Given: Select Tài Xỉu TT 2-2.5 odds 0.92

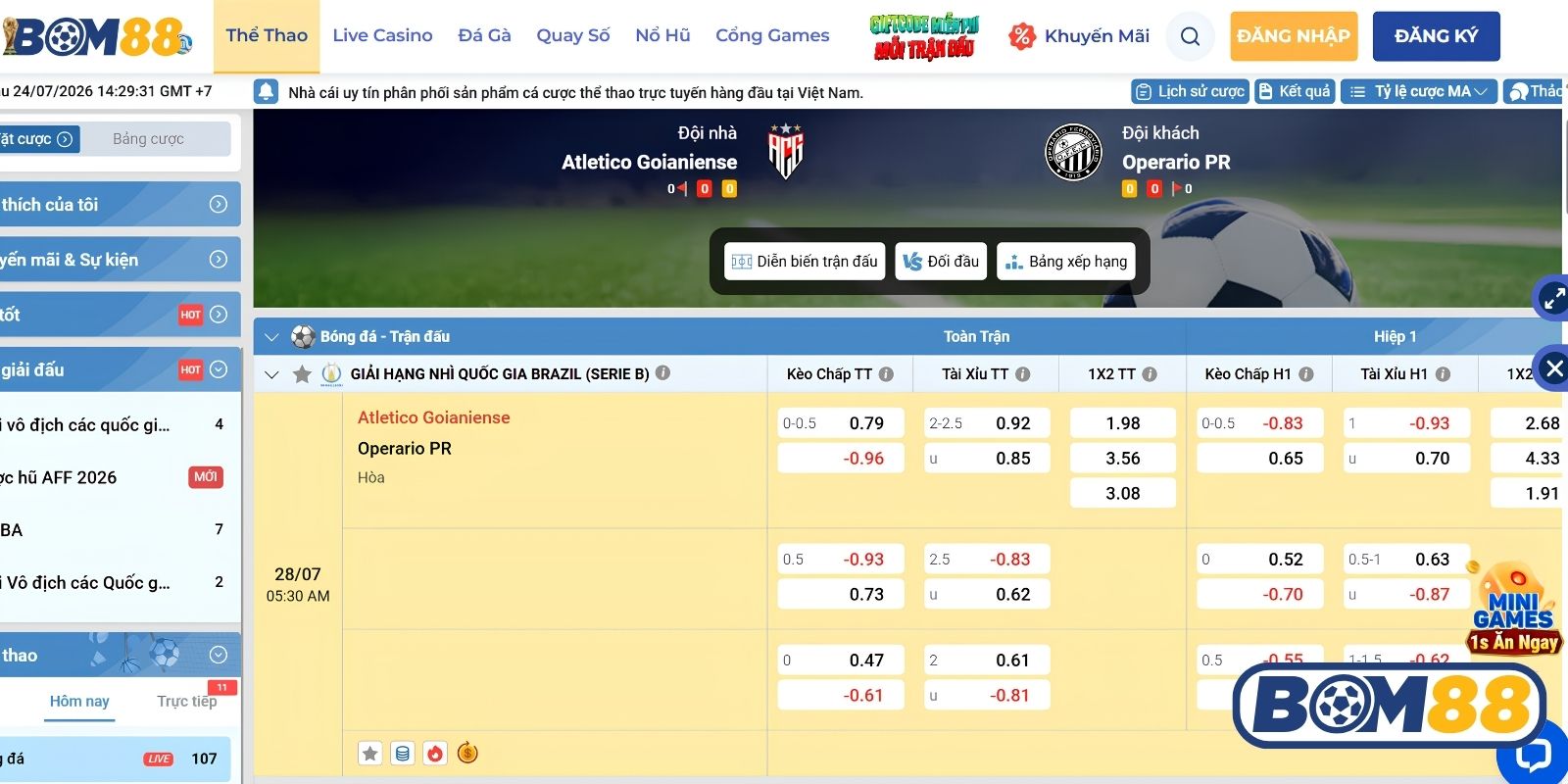Looking at the screenshot, I should click(x=987, y=423).
